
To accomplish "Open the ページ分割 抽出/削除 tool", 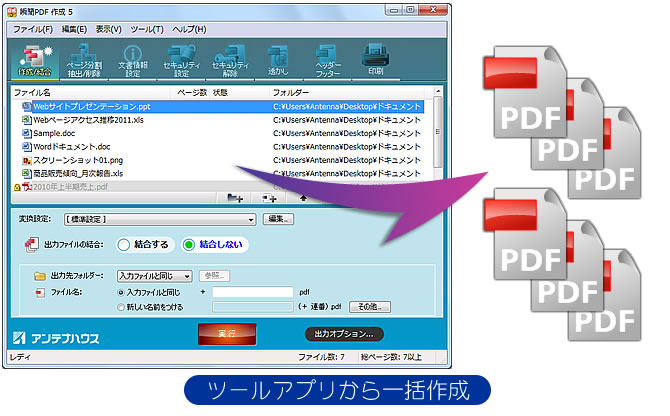I will pos(84,60).
